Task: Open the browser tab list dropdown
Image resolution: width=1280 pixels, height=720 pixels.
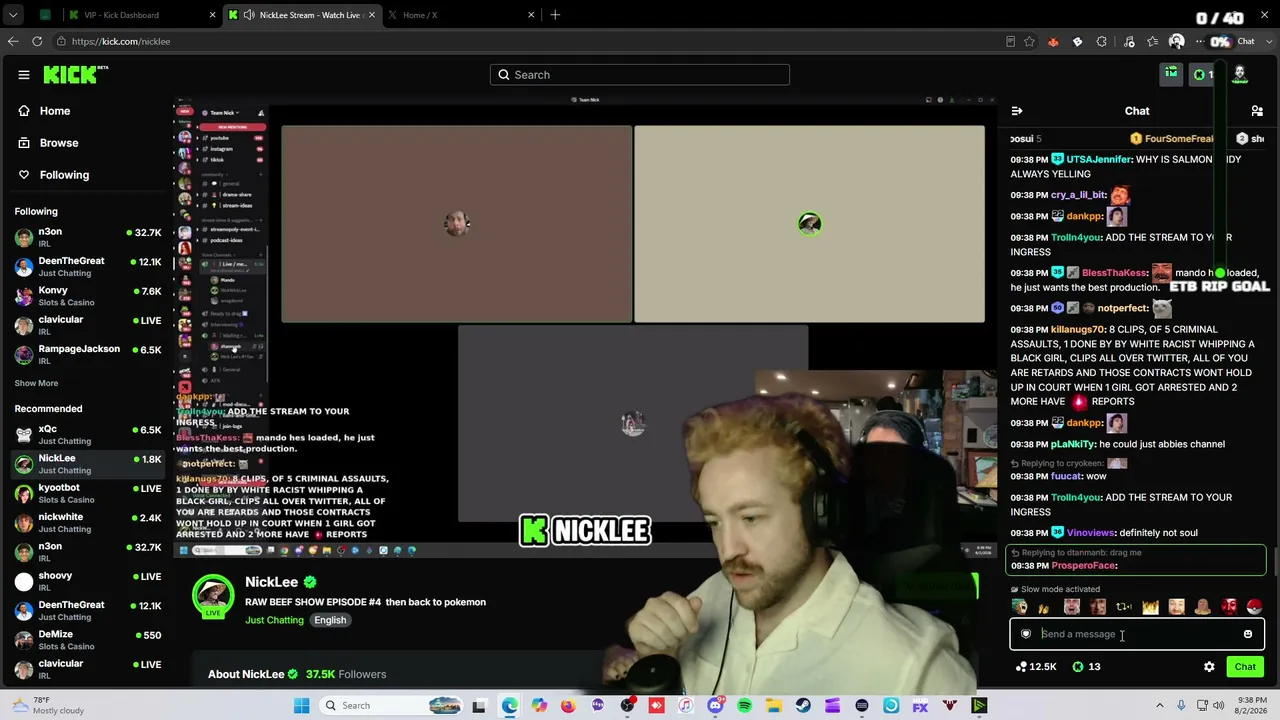Action: (13, 15)
